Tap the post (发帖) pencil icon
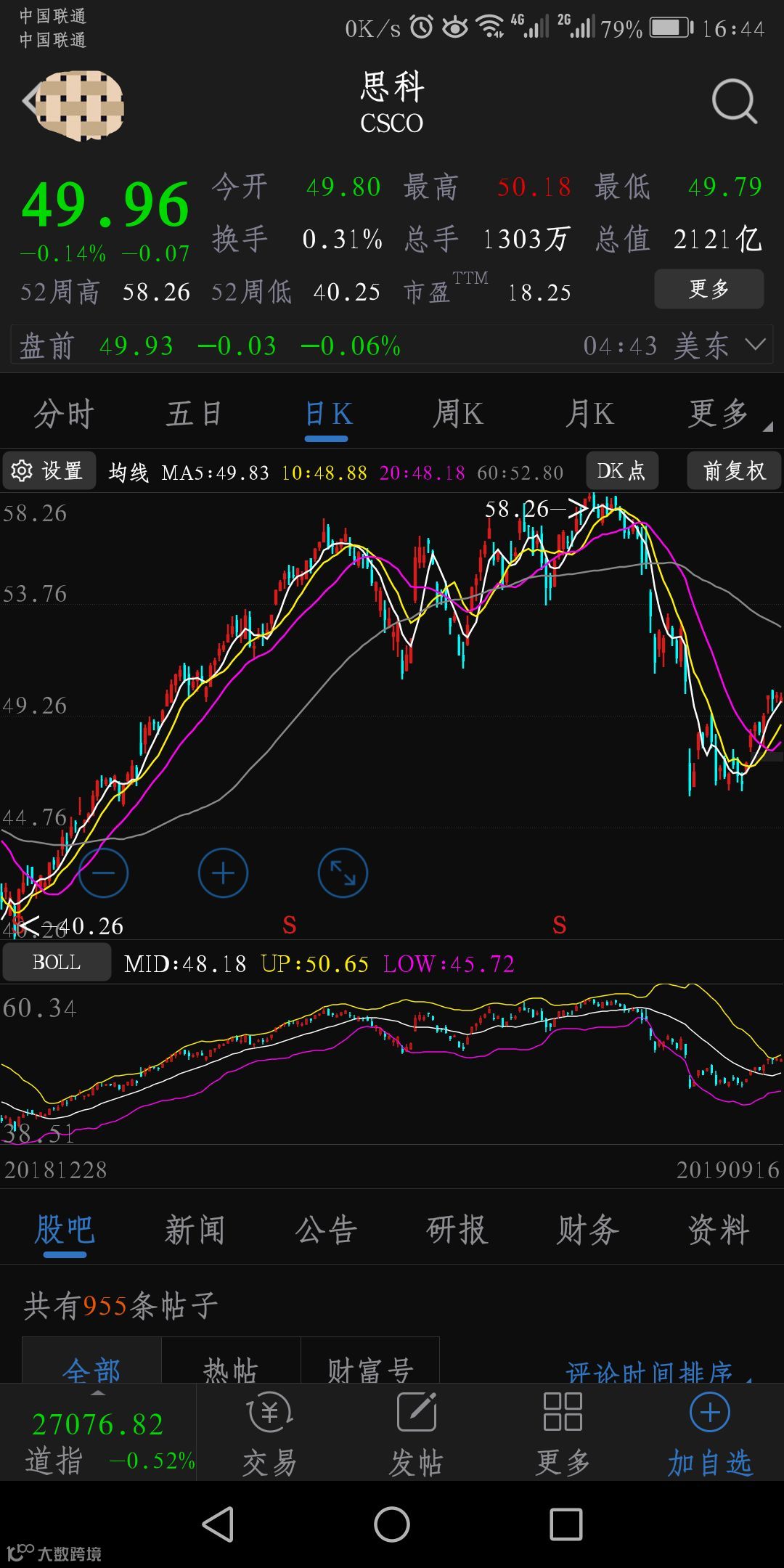Screen dimensions: 784x1568 [417, 1412]
